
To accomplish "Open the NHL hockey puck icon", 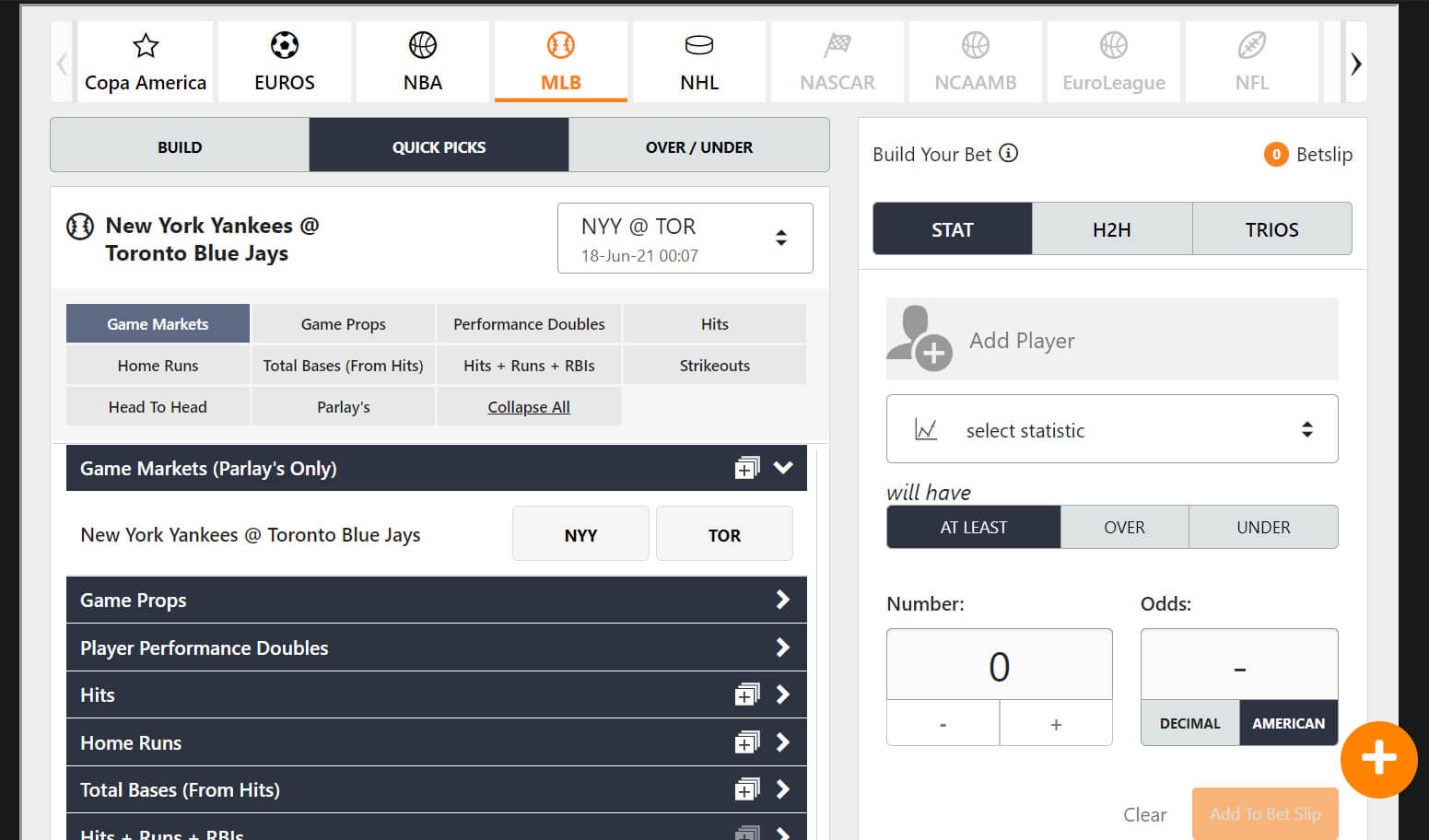I will pyautogui.click(x=698, y=45).
